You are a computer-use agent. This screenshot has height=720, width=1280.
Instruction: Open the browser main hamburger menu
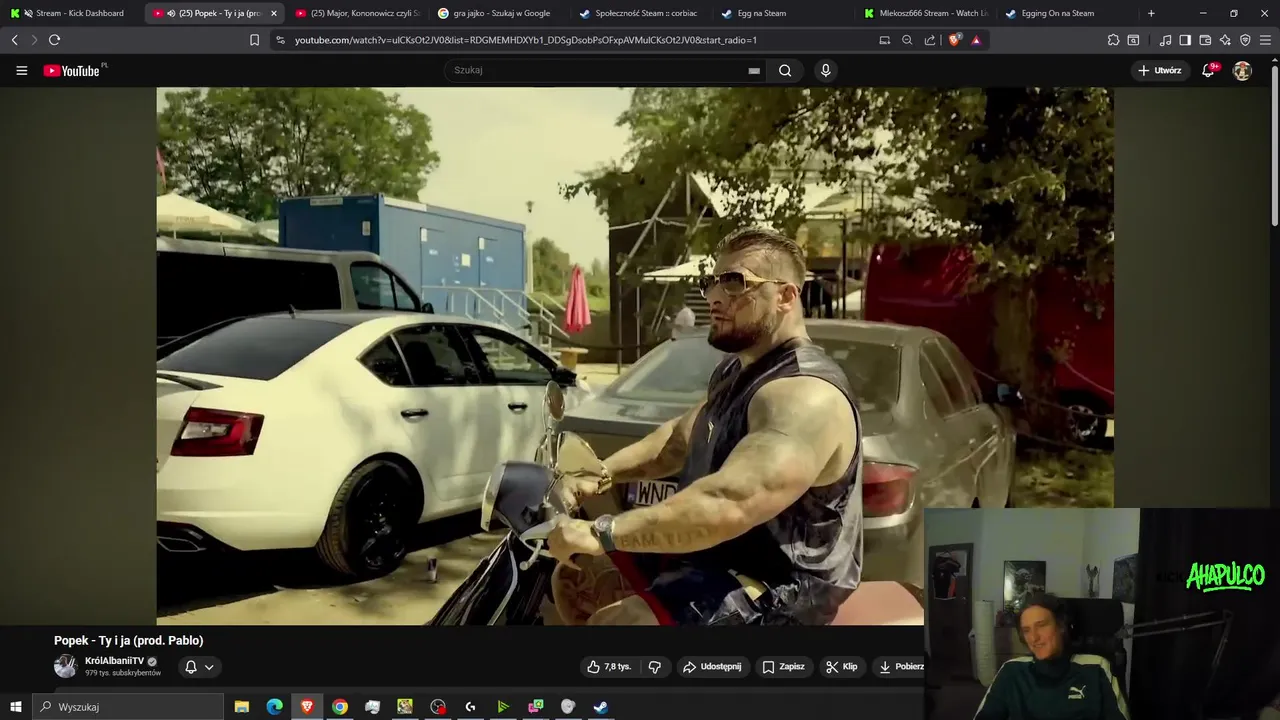pos(1265,40)
